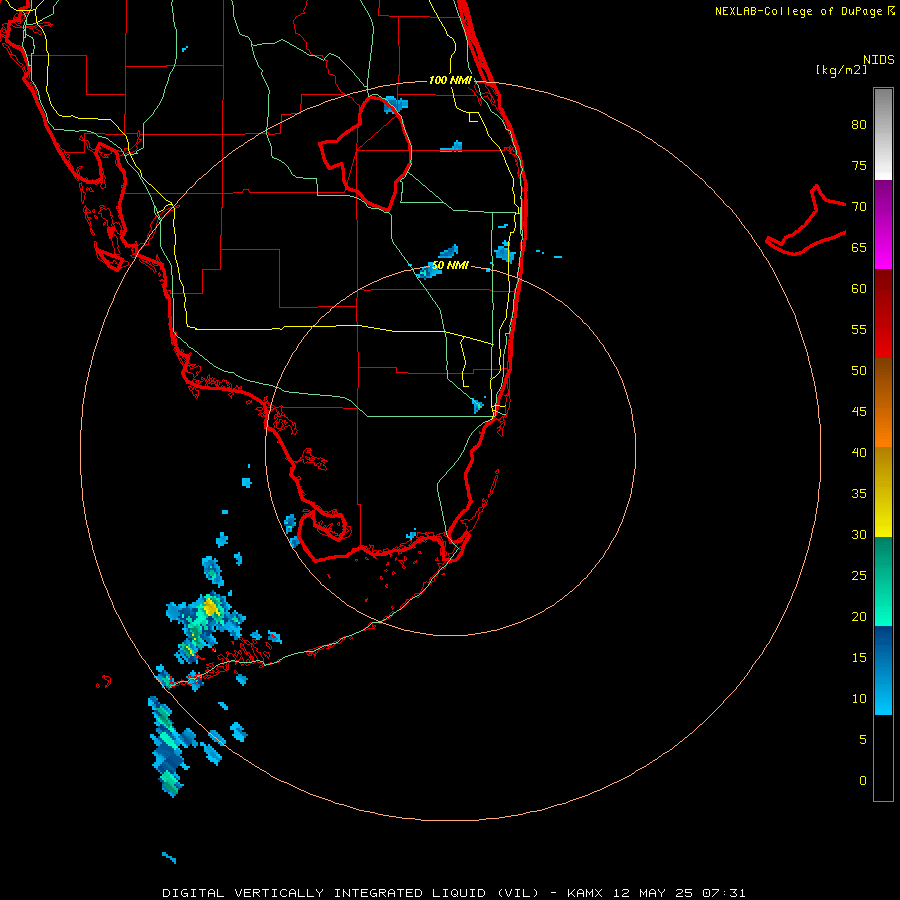900x900 pixels.
Task: Select the 10 tick label on the scale
Action: click(x=859, y=699)
